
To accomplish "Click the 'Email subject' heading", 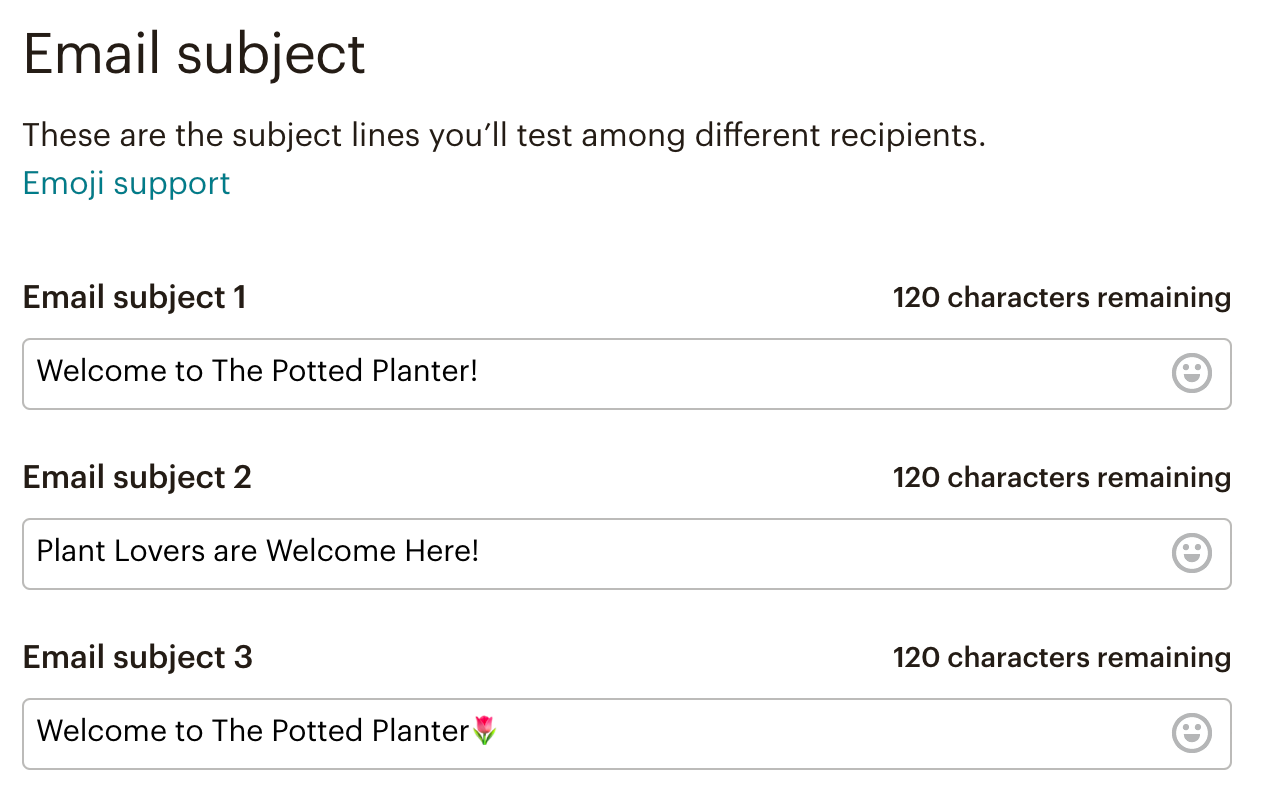I will pos(194,54).
